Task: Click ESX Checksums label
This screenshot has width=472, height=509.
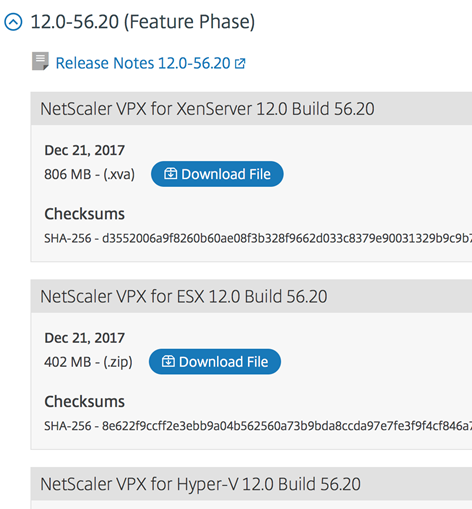Action: click(x=85, y=401)
